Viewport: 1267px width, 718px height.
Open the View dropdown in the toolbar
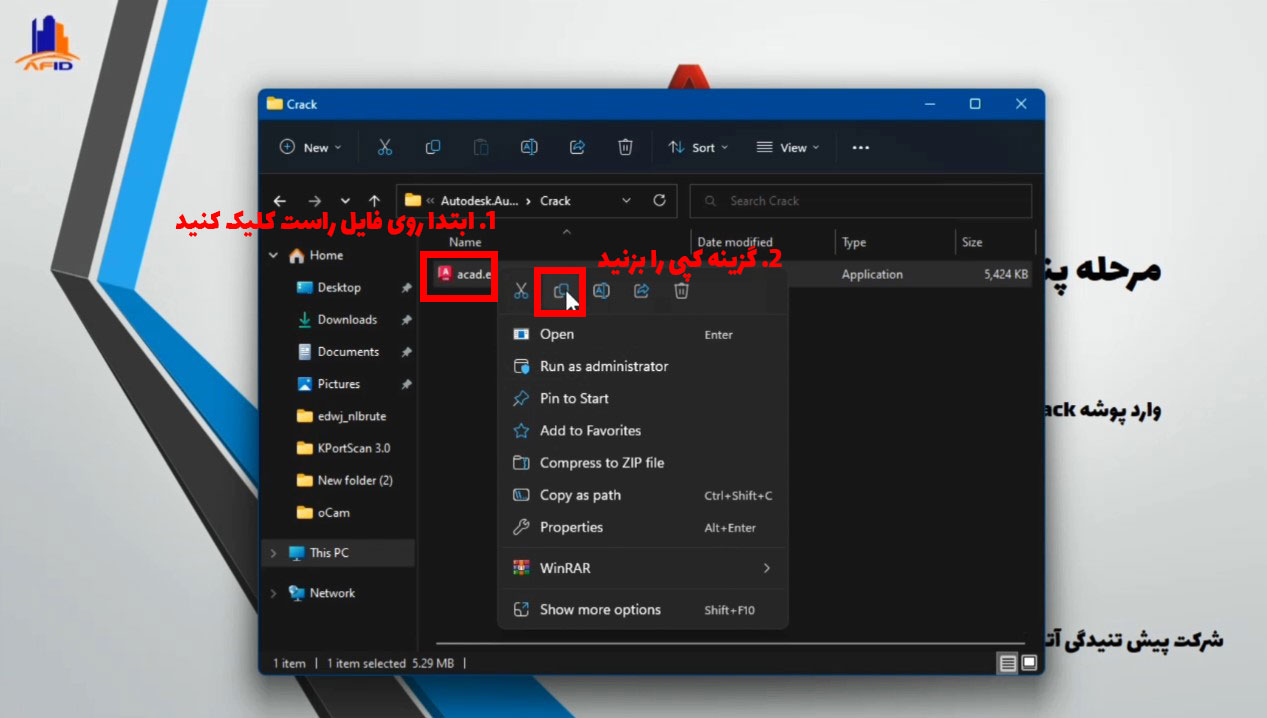click(787, 147)
